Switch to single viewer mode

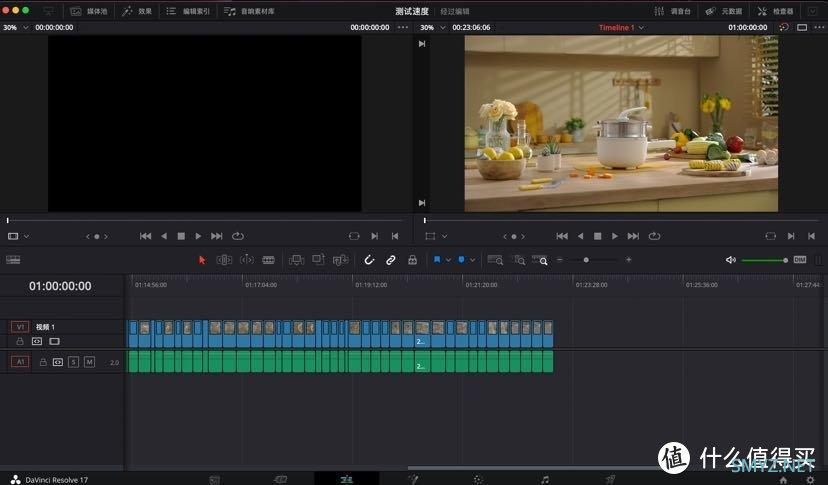[802, 27]
